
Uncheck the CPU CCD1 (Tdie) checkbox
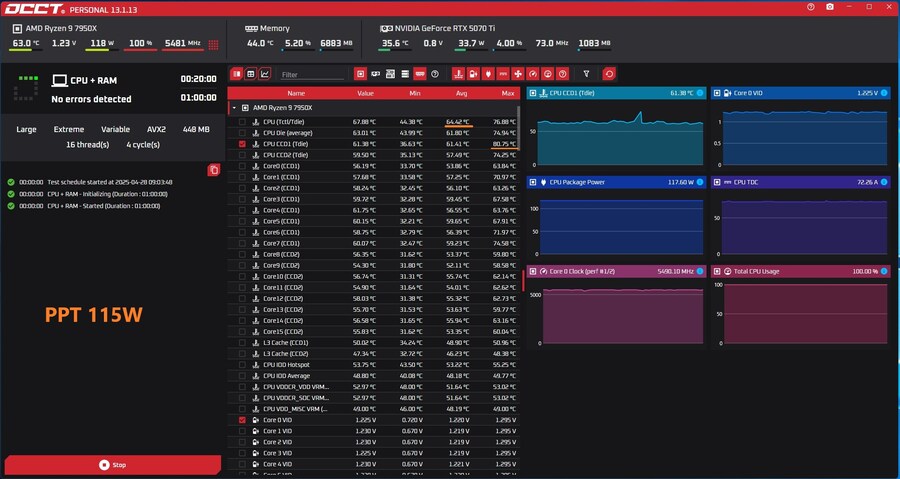click(x=242, y=144)
